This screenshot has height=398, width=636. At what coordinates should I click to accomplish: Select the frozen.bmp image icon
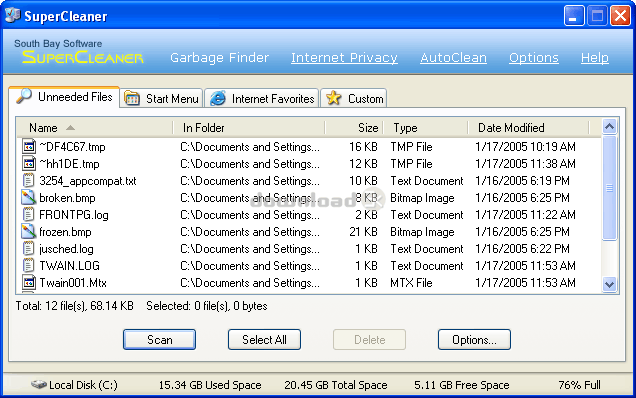pyautogui.click(x=28, y=232)
